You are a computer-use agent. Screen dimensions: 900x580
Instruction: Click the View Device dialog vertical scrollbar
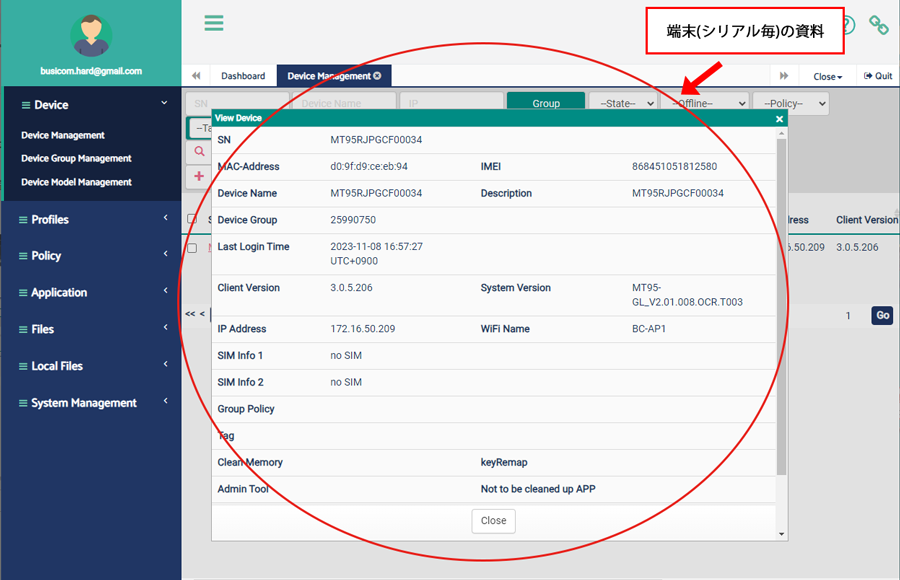[x=781, y=300]
